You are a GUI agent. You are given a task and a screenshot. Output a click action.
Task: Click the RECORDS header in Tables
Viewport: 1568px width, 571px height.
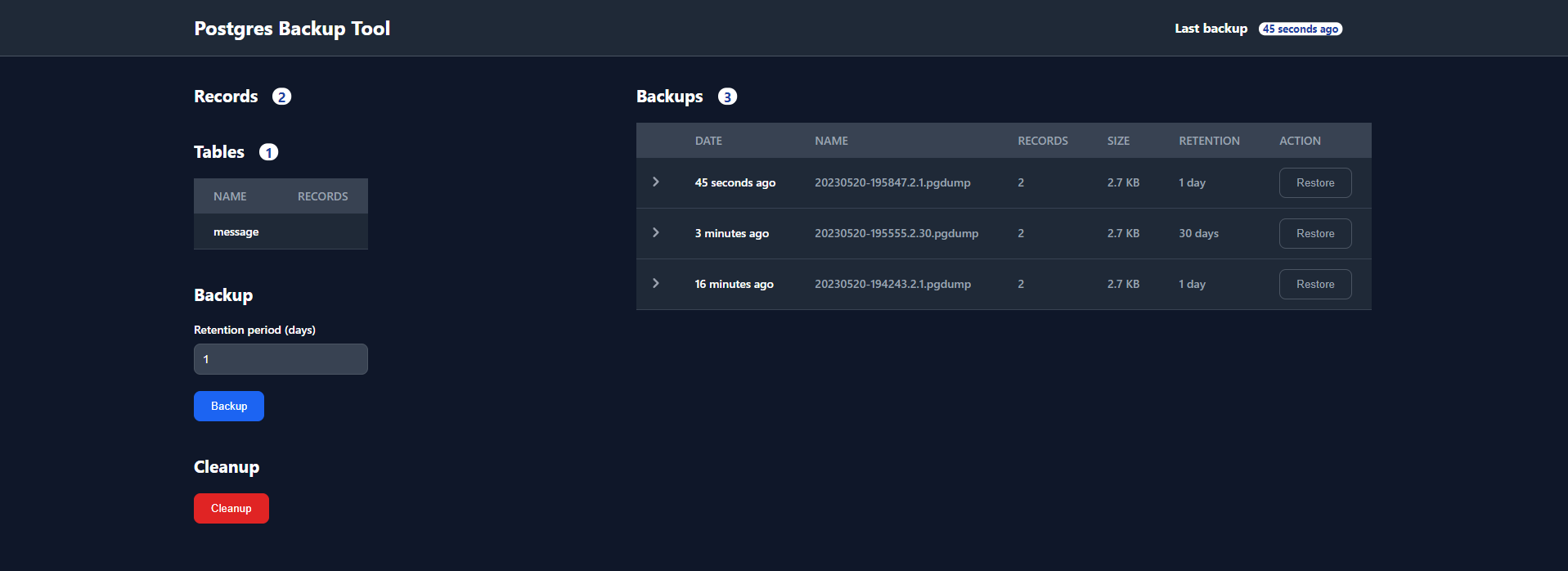click(x=322, y=196)
